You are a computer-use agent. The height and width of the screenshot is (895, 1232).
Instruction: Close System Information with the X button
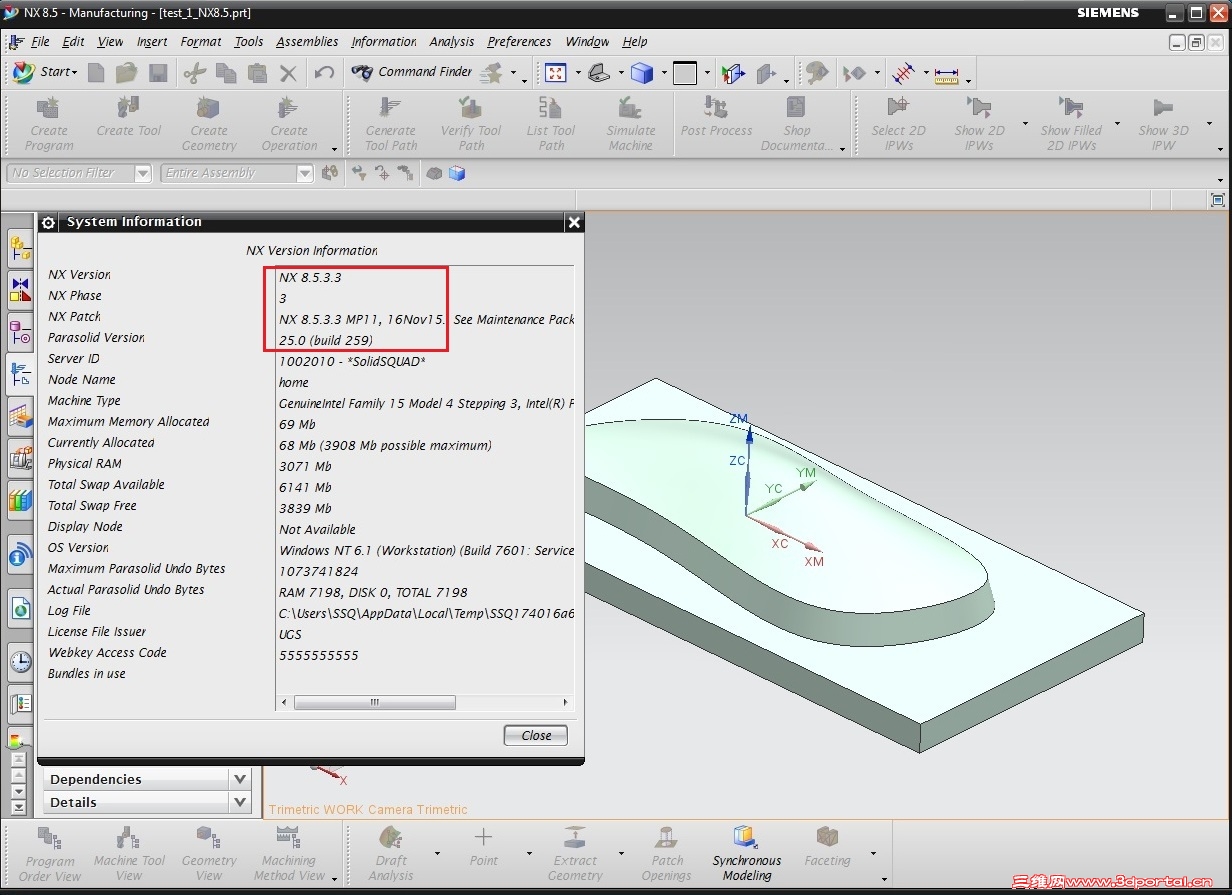pos(574,222)
